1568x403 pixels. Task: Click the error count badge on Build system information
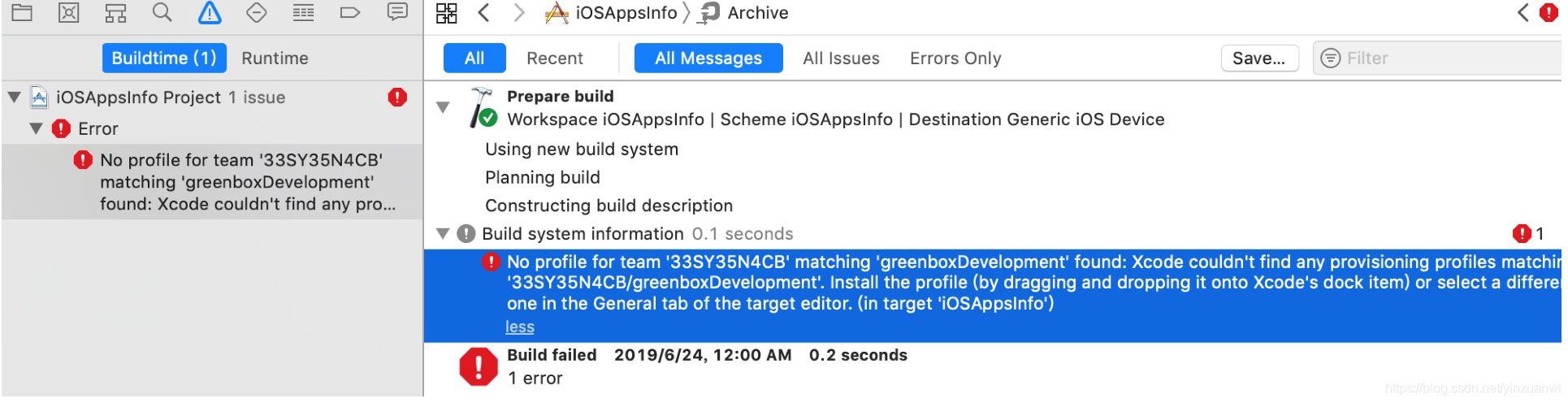click(x=1528, y=234)
